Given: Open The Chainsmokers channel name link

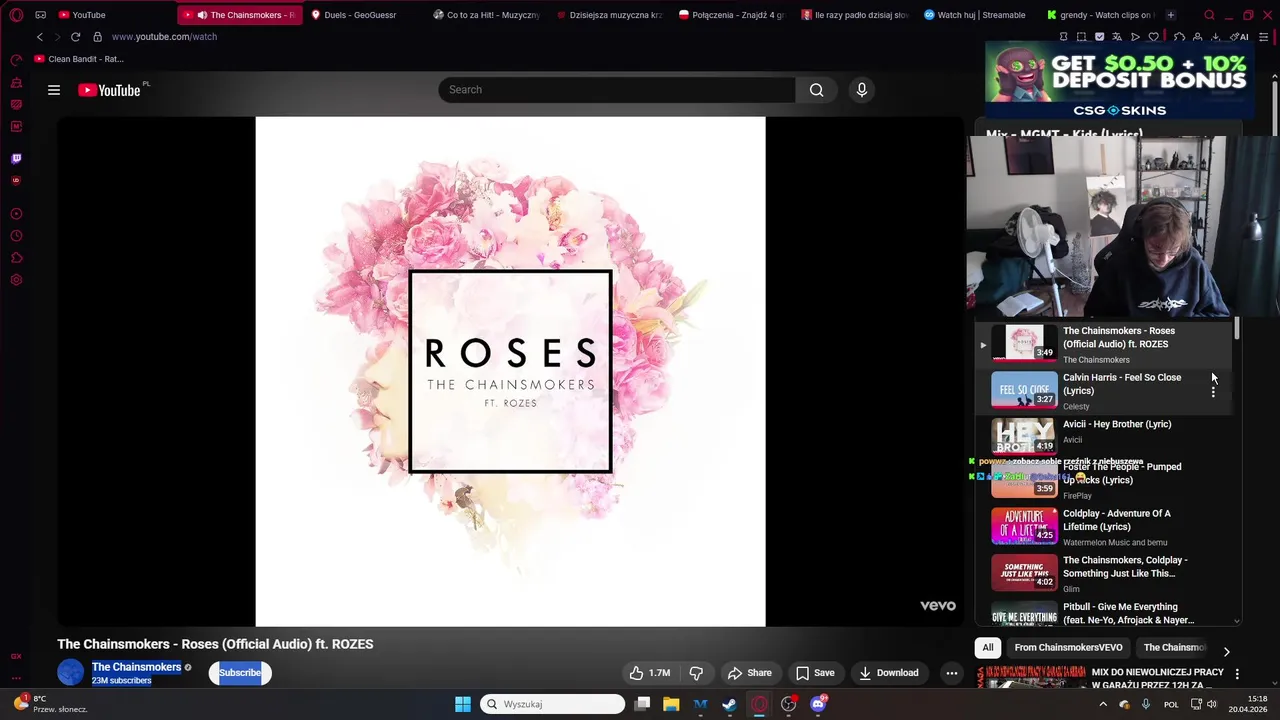Looking at the screenshot, I should [x=136, y=667].
